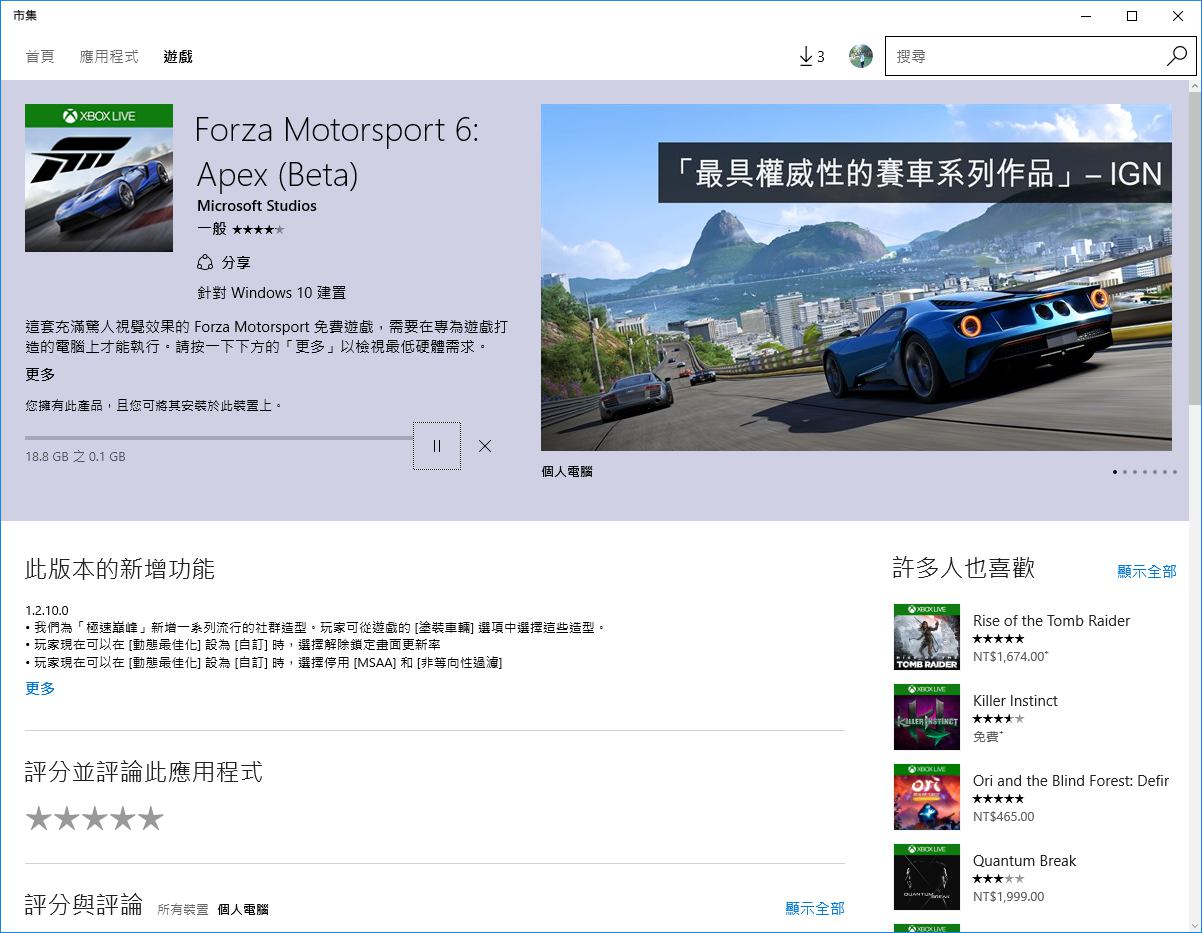The height and width of the screenshot is (933, 1202).
Task: Expand release notes with the blue 更多 link
Action: tap(40, 689)
